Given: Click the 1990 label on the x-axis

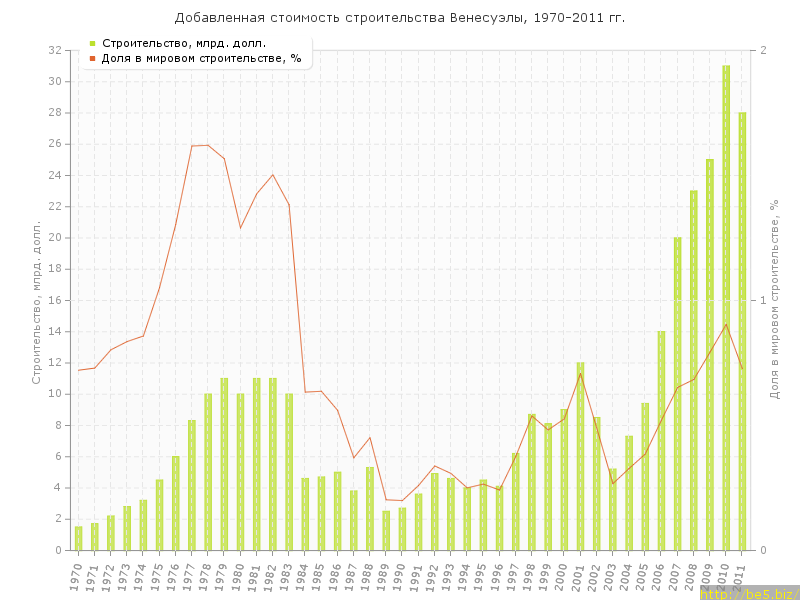Looking at the screenshot, I should (400, 576).
